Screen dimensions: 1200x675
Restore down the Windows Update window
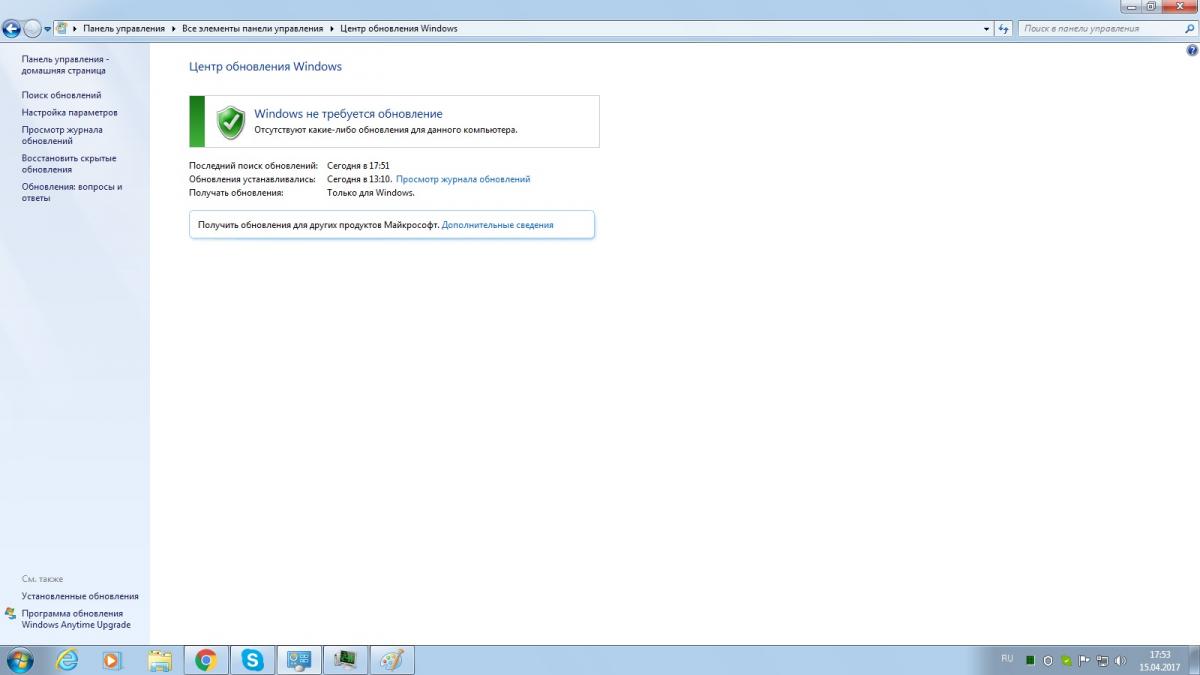coord(1151,7)
